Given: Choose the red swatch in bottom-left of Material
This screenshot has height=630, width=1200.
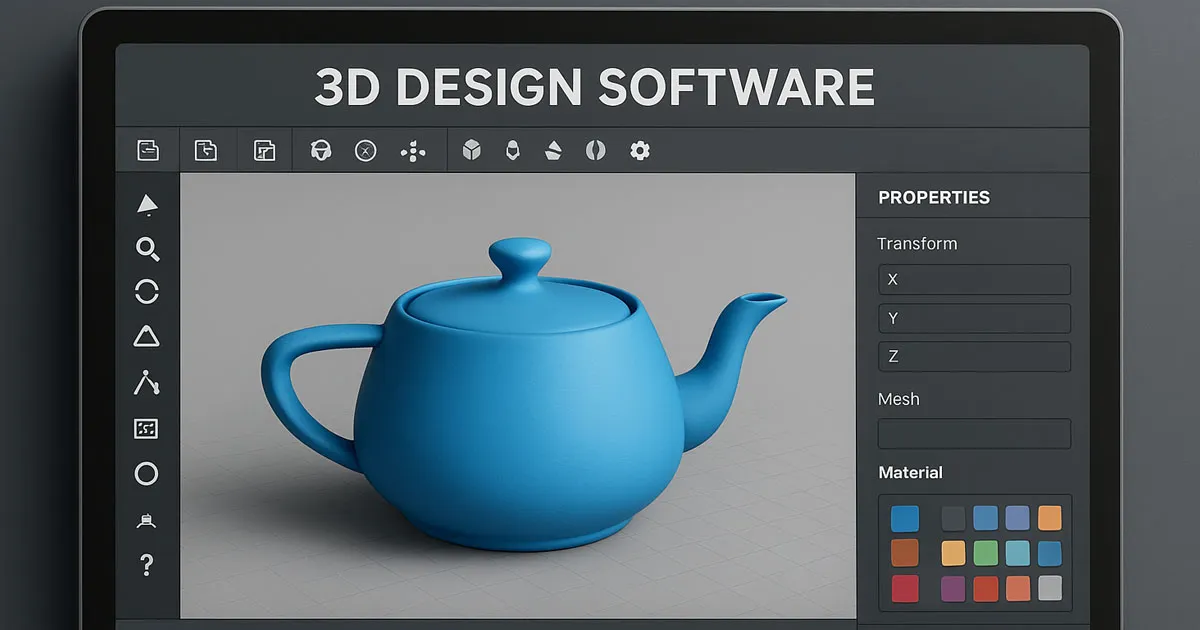Looking at the screenshot, I should tap(904, 588).
